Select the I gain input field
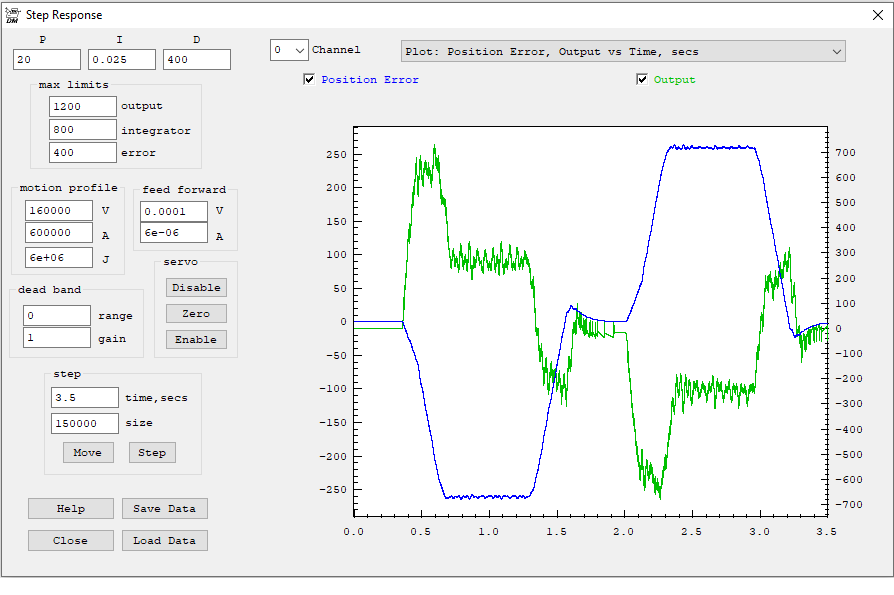 (122, 60)
